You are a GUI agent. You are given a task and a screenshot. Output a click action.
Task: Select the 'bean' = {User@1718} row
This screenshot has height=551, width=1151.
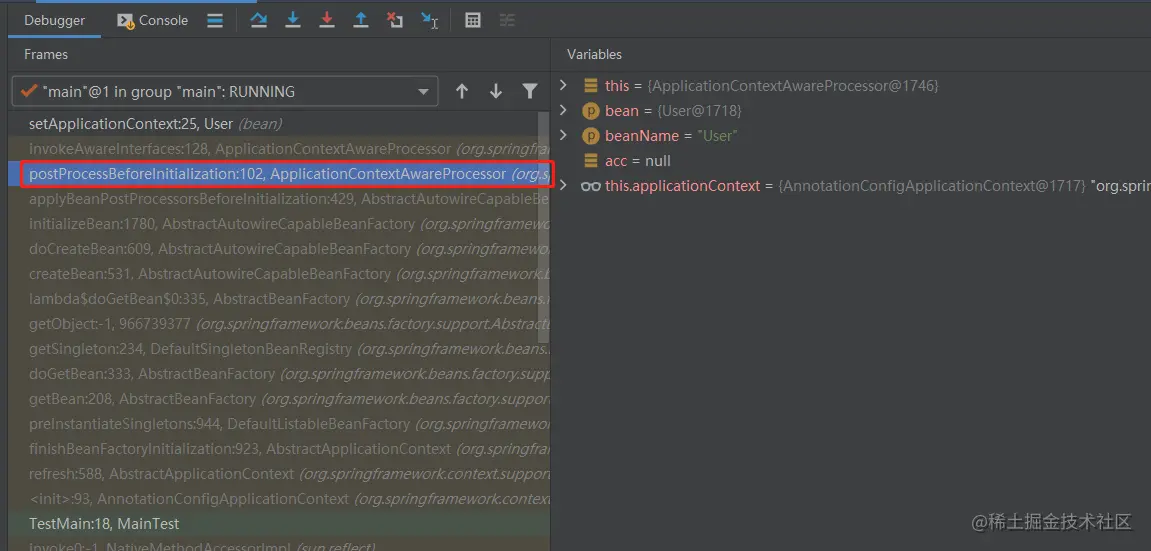(x=851, y=111)
